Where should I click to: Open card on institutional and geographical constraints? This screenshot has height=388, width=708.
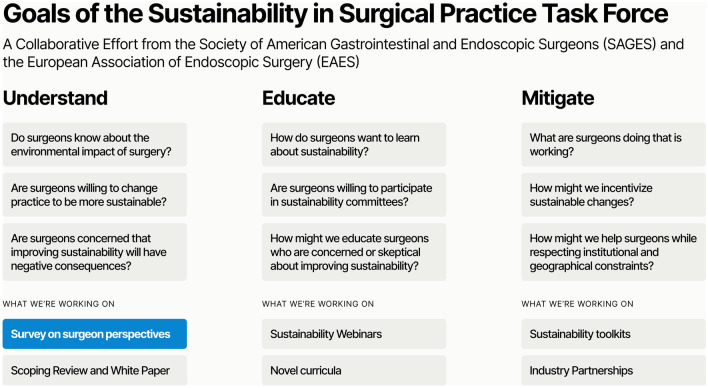click(613, 252)
